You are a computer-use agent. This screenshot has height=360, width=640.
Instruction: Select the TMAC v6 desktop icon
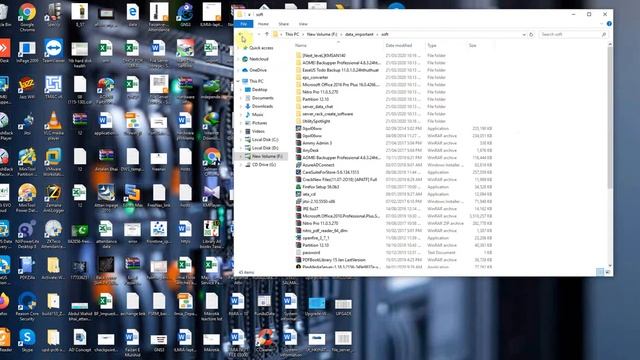(53, 88)
